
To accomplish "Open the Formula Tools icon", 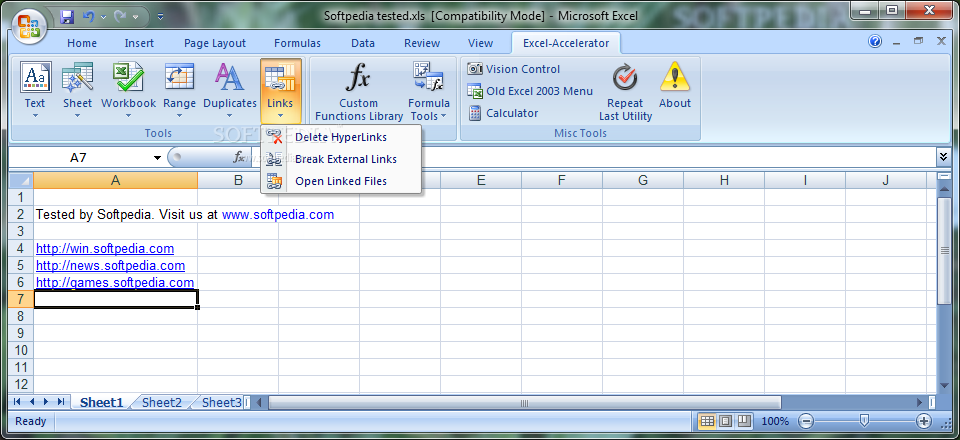I will coord(429,91).
